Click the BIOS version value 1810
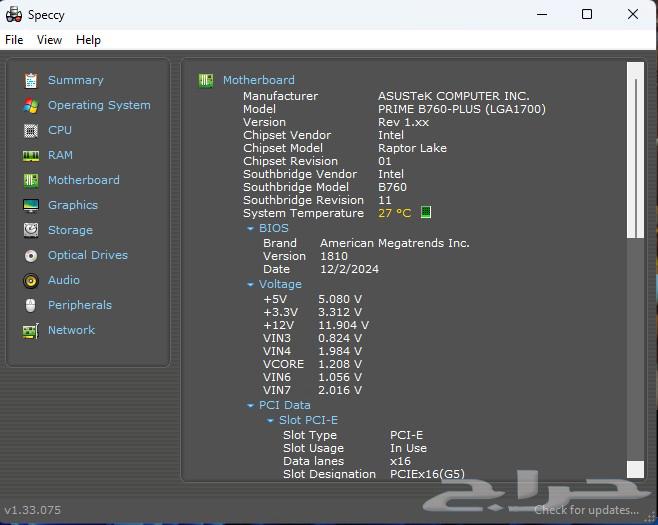Screen dimensions: 658x525 click(x=334, y=256)
